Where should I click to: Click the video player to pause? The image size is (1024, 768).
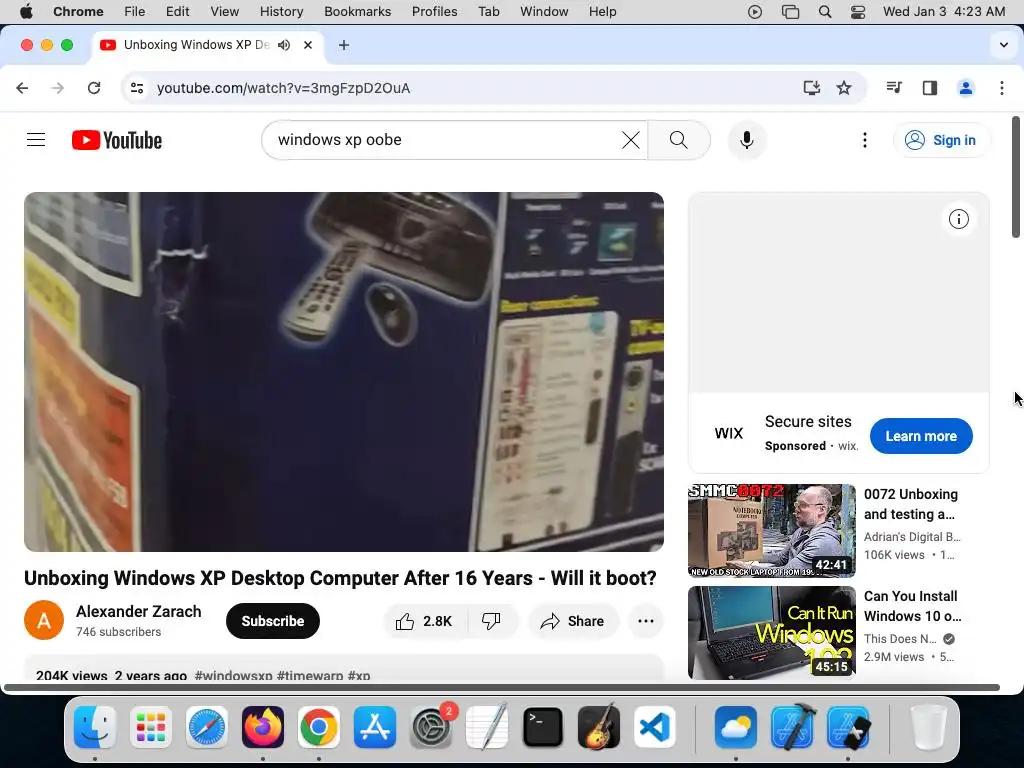pos(344,372)
